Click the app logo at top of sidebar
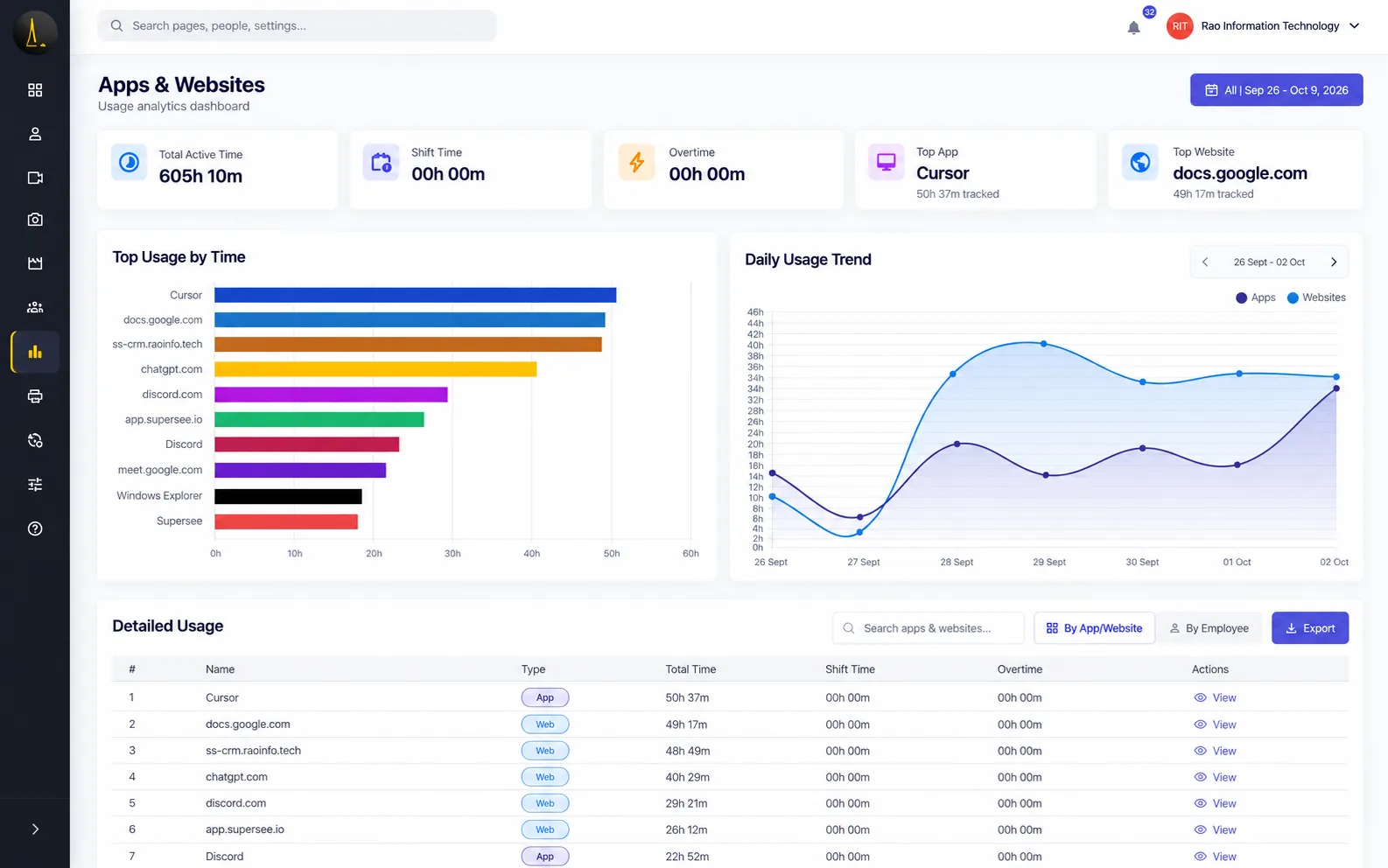 point(35,32)
